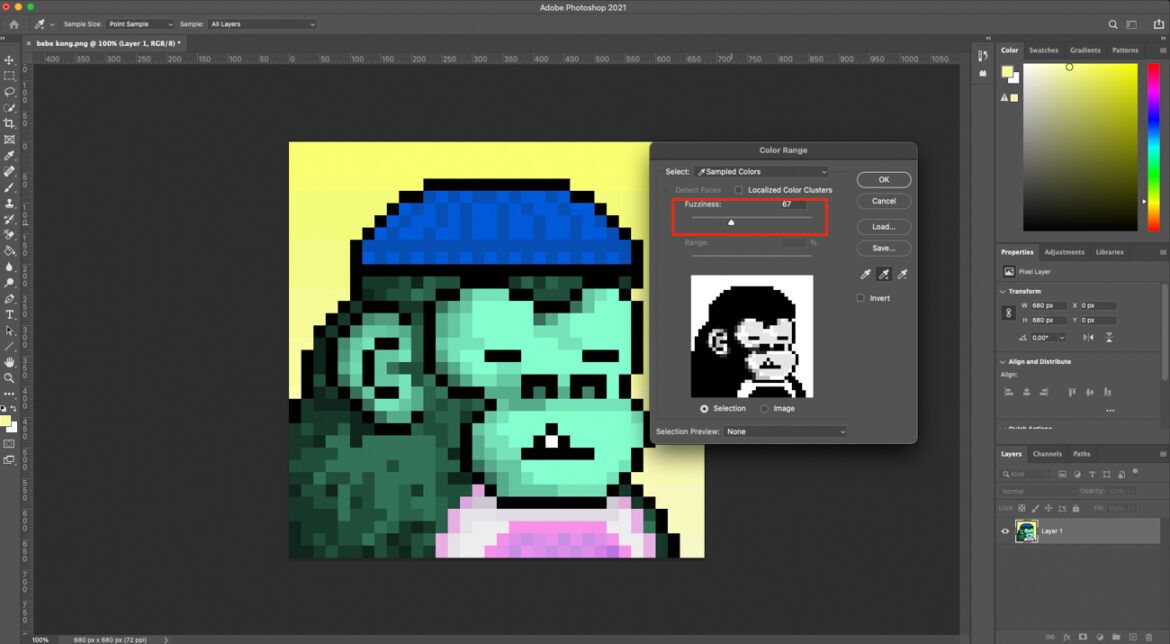Activate the Crop tool

coord(10,124)
